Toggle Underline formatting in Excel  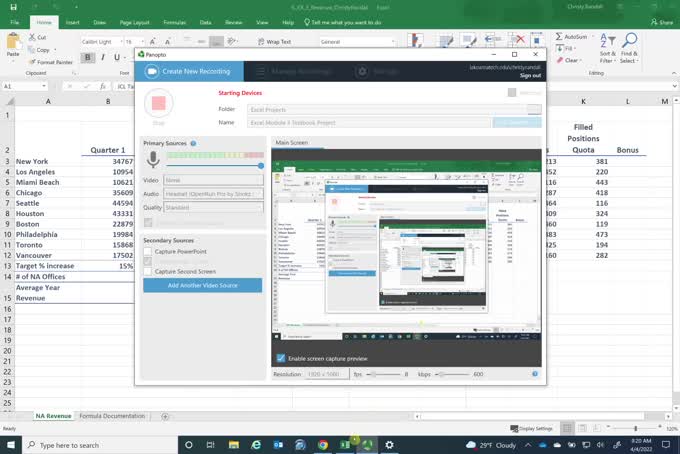[117, 57]
